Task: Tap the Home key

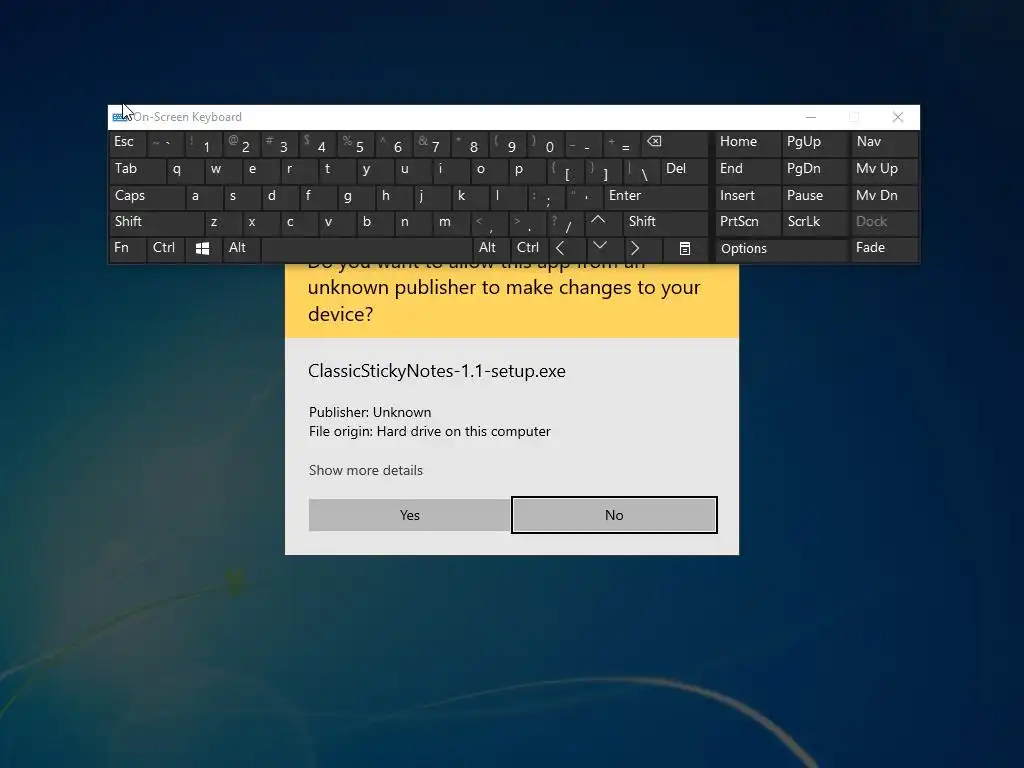Action: pos(747,143)
